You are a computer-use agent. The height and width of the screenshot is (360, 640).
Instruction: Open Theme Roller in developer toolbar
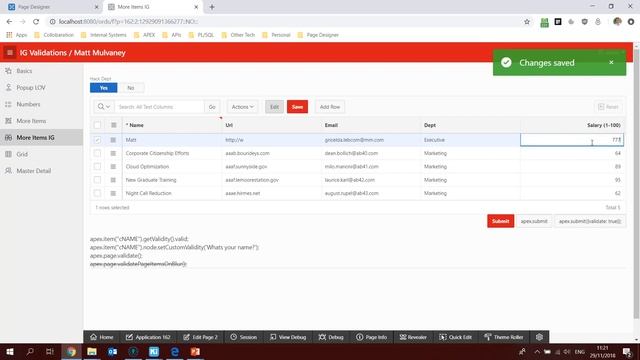click(504, 337)
